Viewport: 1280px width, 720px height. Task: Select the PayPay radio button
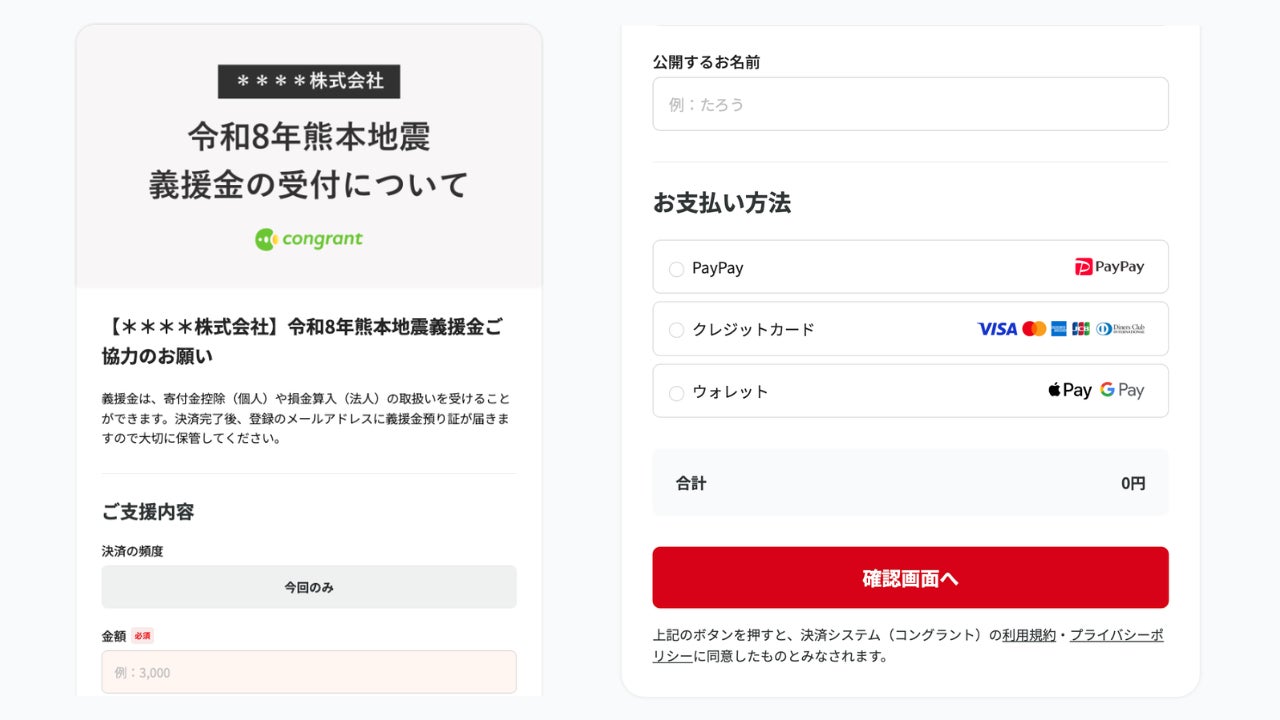(676, 269)
